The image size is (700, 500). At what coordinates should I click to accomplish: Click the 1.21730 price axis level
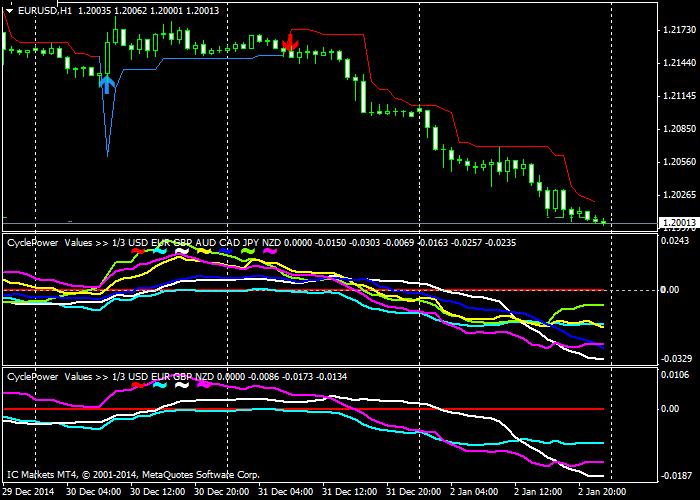pyautogui.click(x=678, y=31)
